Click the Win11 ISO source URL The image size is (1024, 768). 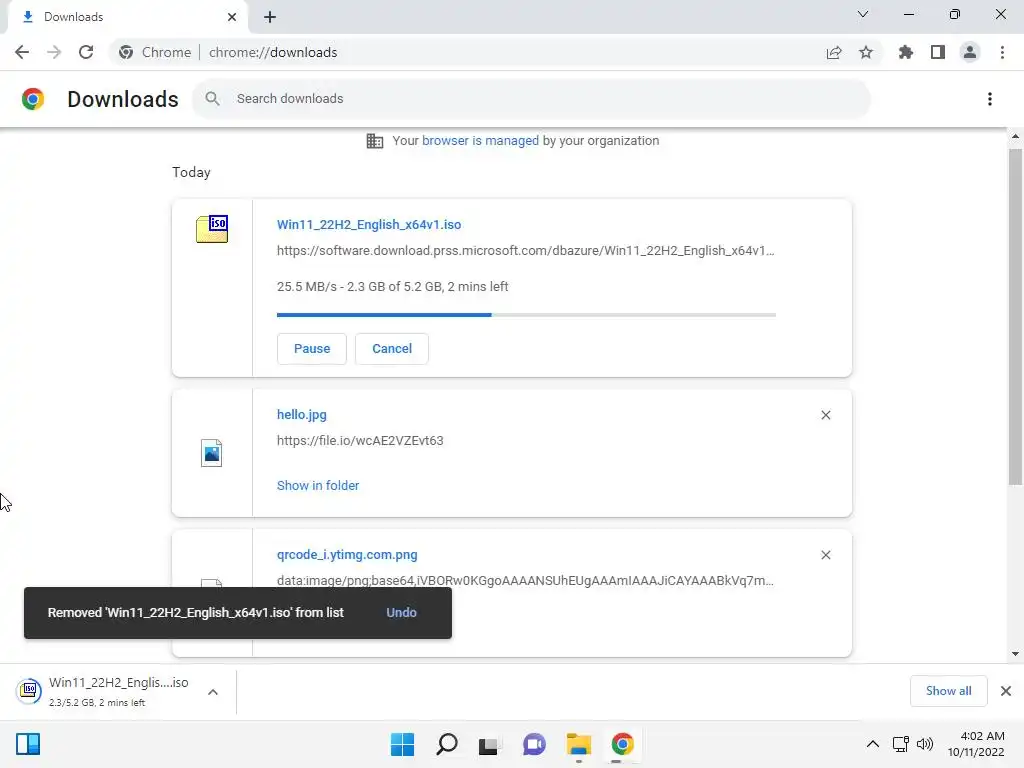tap(526, 251)
